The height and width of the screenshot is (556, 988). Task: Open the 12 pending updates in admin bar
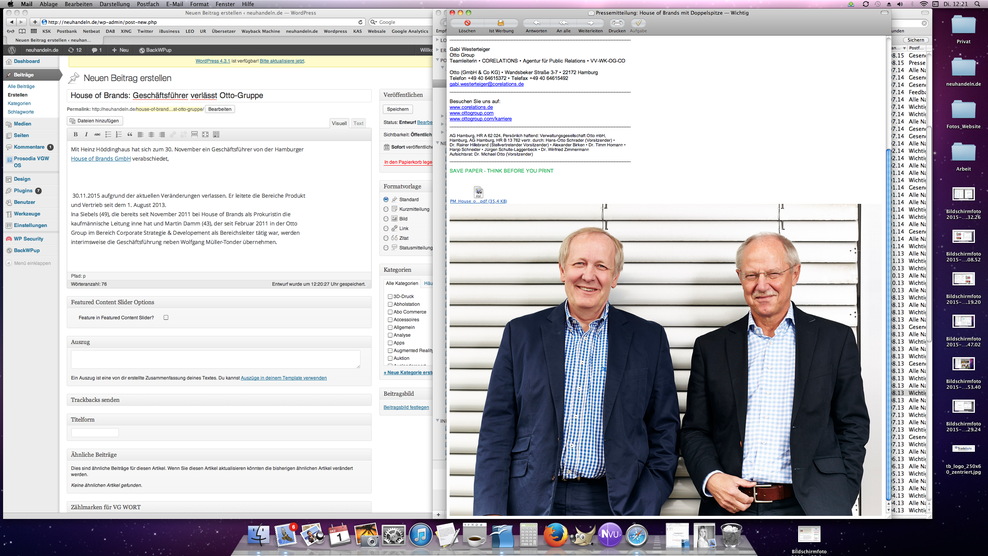pos(75,50)
